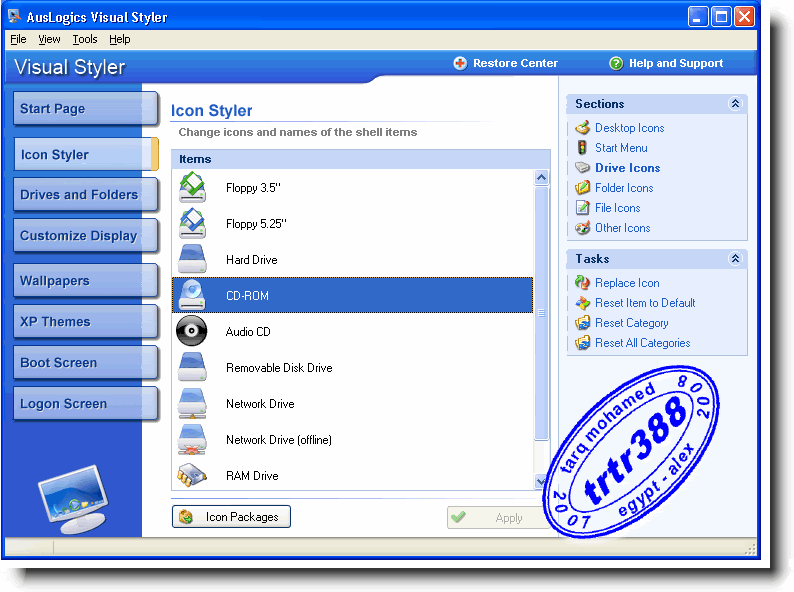Click the Floppy 3.5" drive icon
The image size is (794, 592).
(192, 187)
